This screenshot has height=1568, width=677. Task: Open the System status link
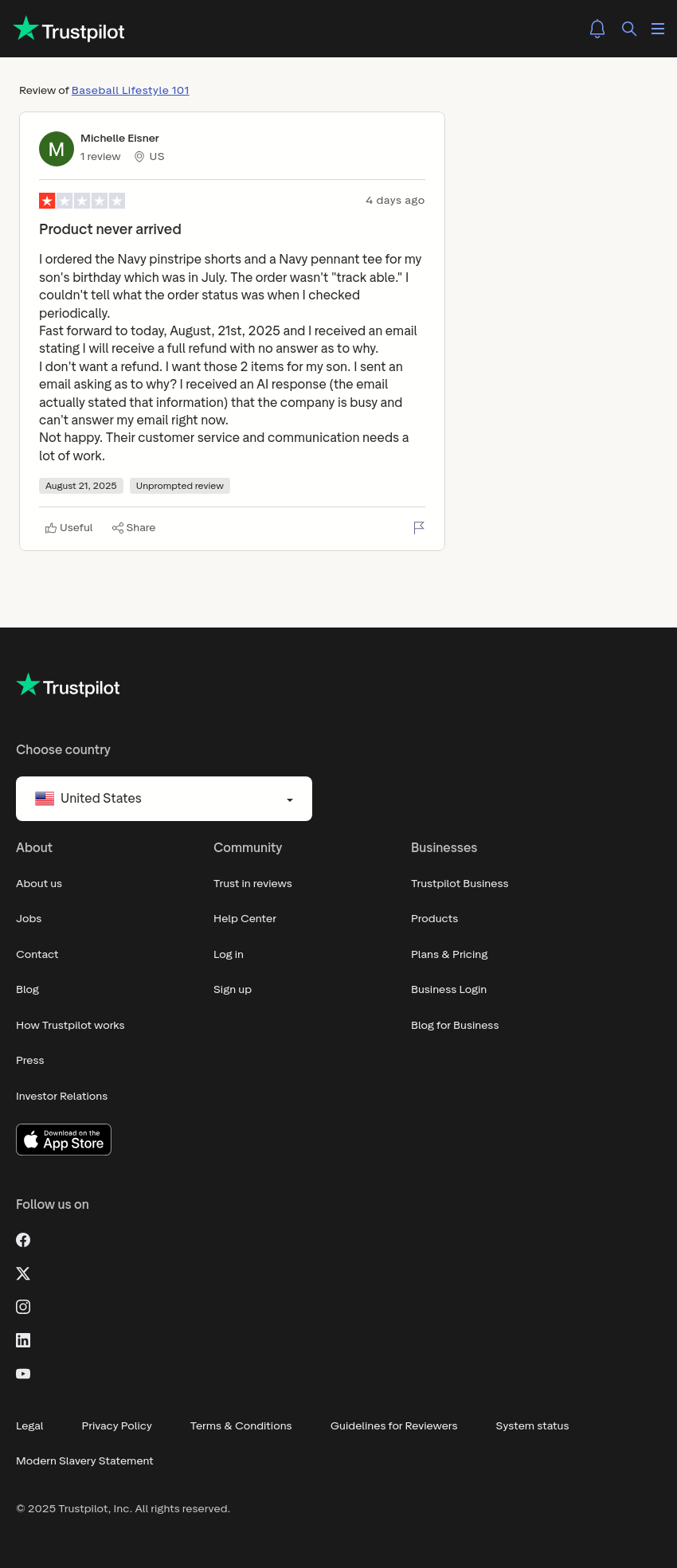(x=533, y=1426)
